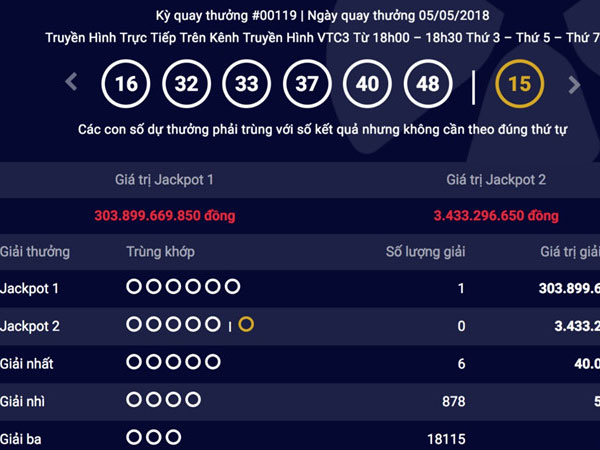The height and width of the screenshot is (450, 600).
Task: Click the right arrow for next draw
Action: [x=574, y=84]
